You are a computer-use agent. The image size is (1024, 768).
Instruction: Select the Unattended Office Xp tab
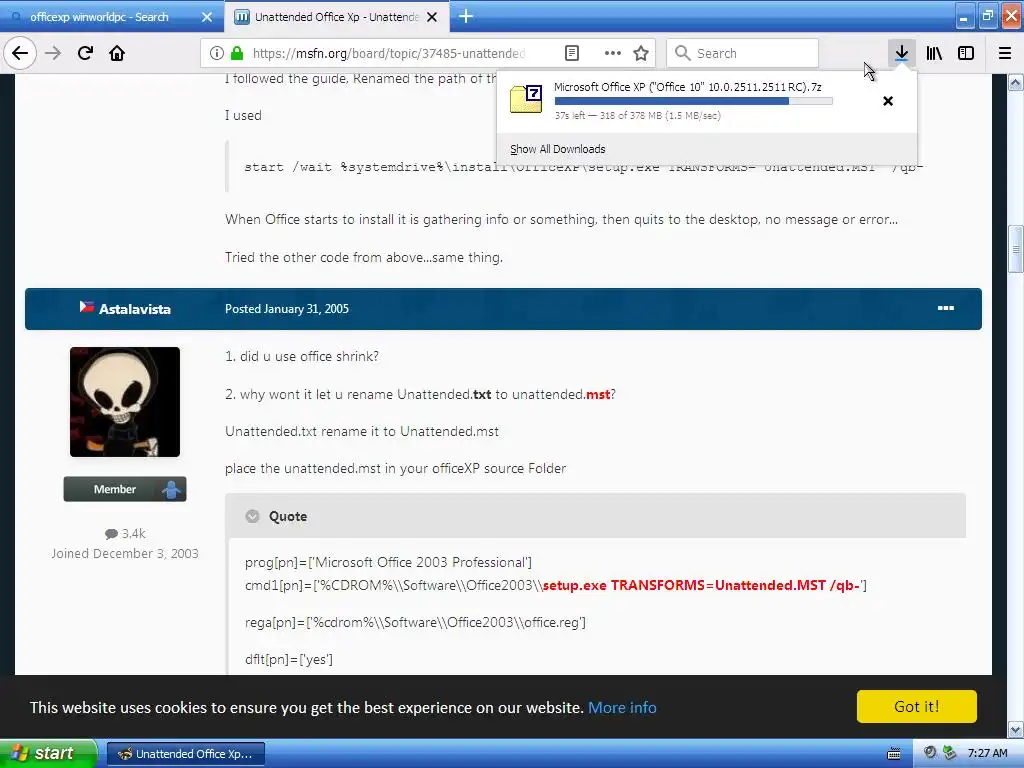337,17
